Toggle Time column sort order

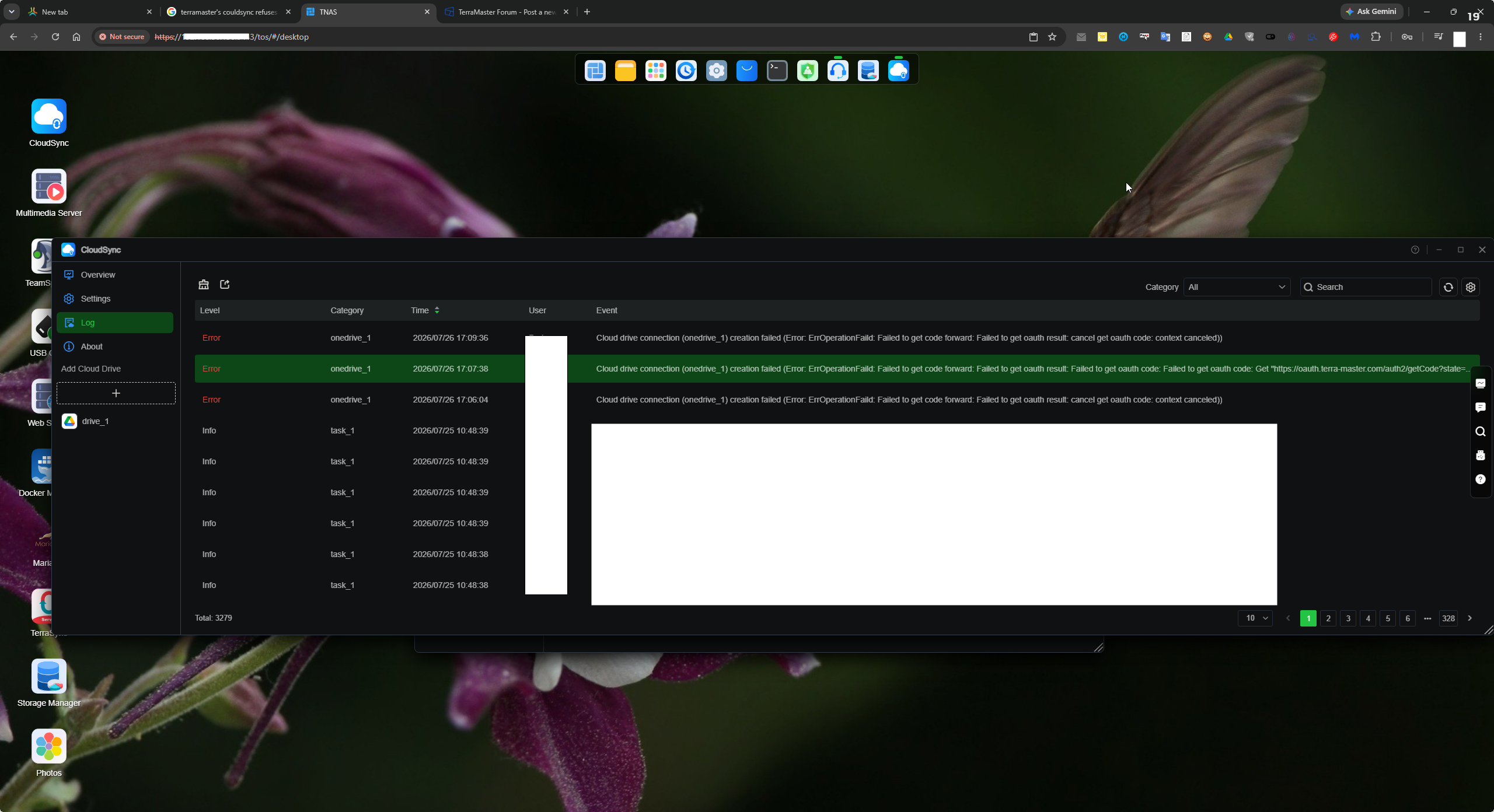pos(437,310)
